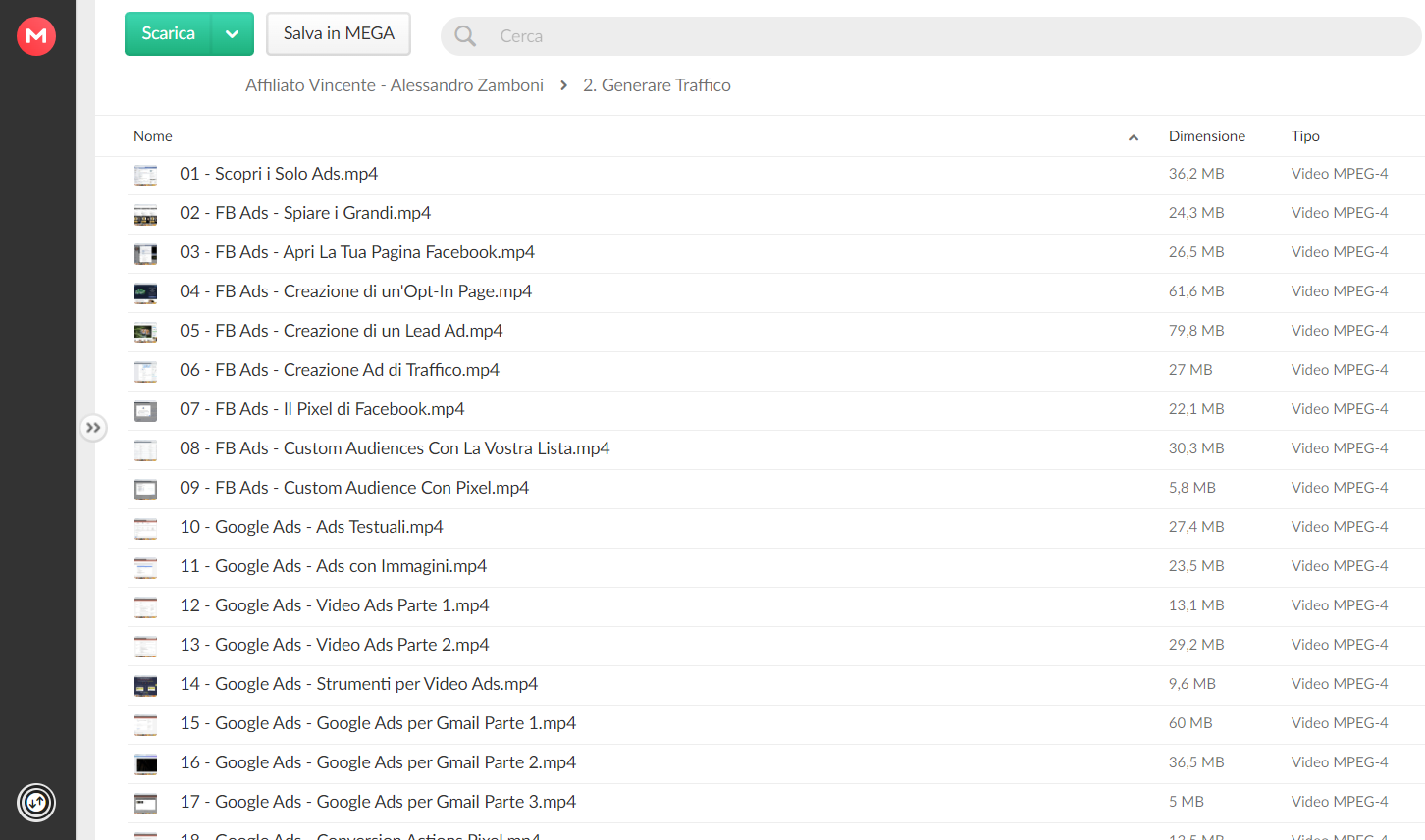The width and height of the screenshot is (1425, 840).
Task: Click the 61,6 MB size value
Action: point(1196,291)
